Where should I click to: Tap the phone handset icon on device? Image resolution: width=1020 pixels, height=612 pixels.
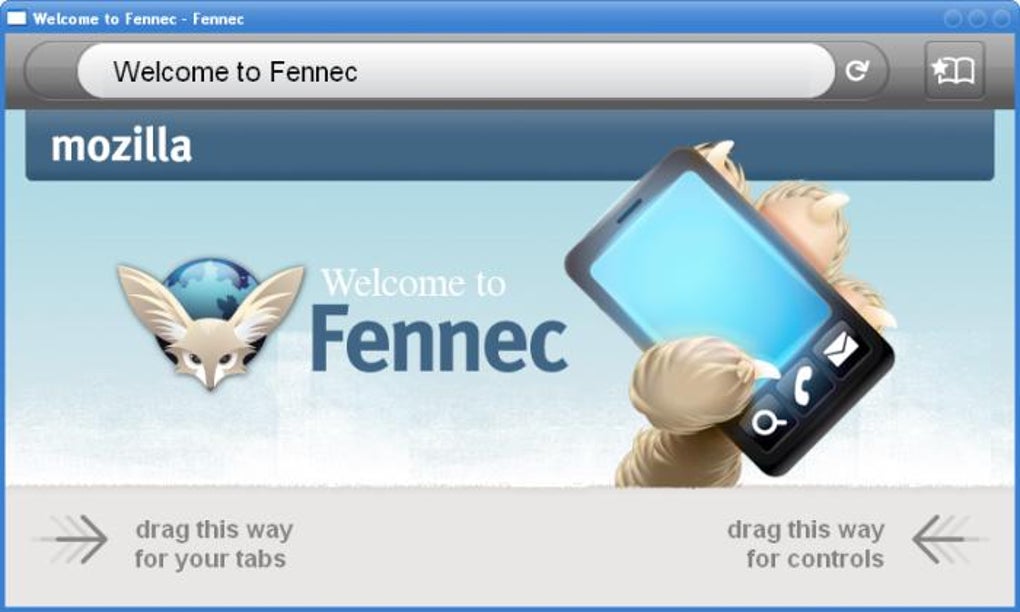tap(803, 386)
